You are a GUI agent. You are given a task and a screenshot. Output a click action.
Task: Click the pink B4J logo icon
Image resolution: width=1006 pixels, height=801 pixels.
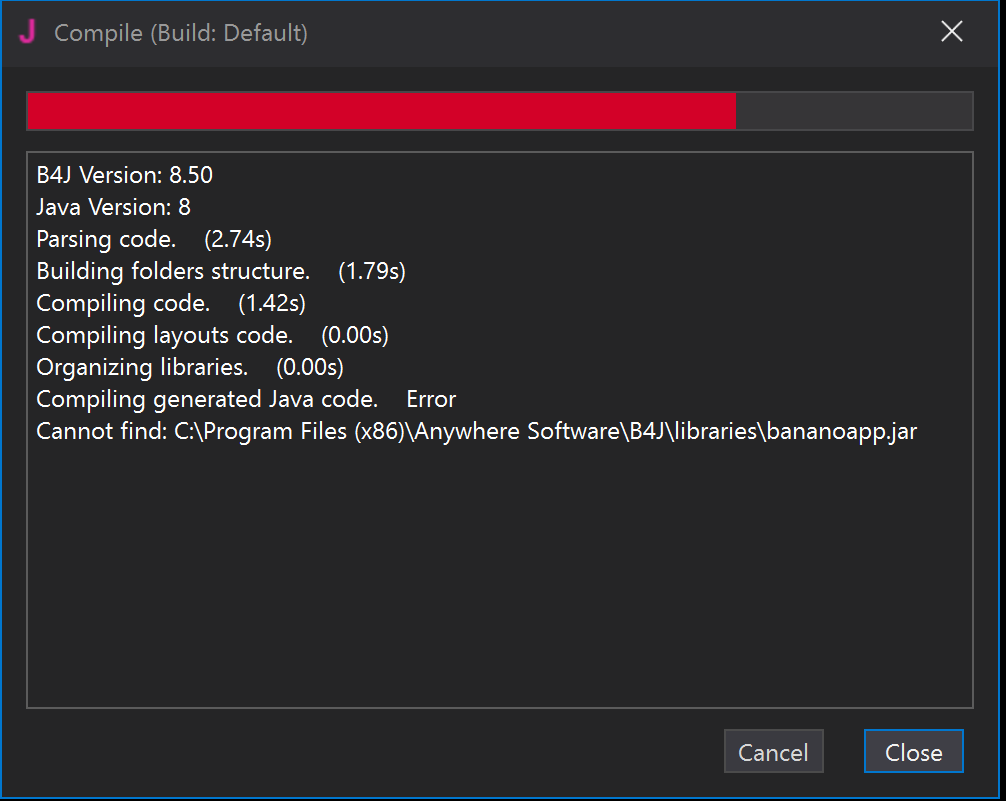tap(28, 32)
